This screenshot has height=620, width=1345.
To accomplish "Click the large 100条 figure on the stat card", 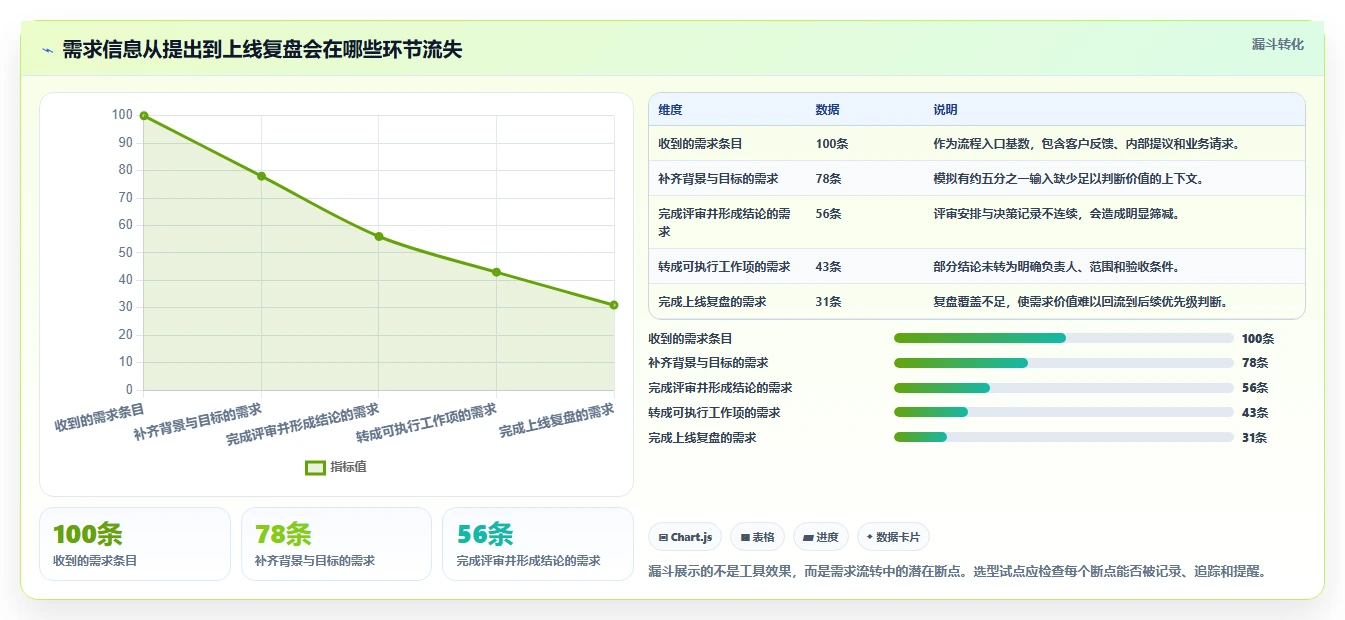I will (x=87, y=535).
